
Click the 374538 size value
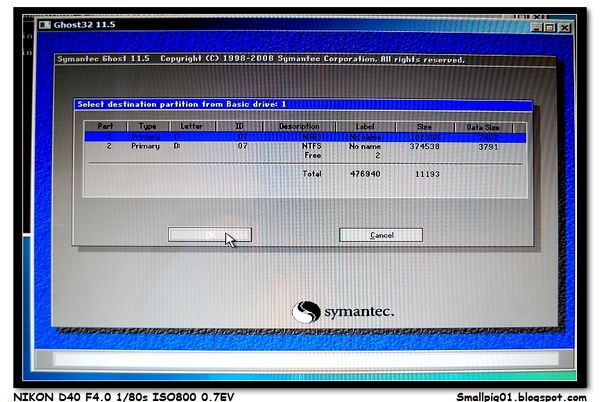(x=424, y=146)
